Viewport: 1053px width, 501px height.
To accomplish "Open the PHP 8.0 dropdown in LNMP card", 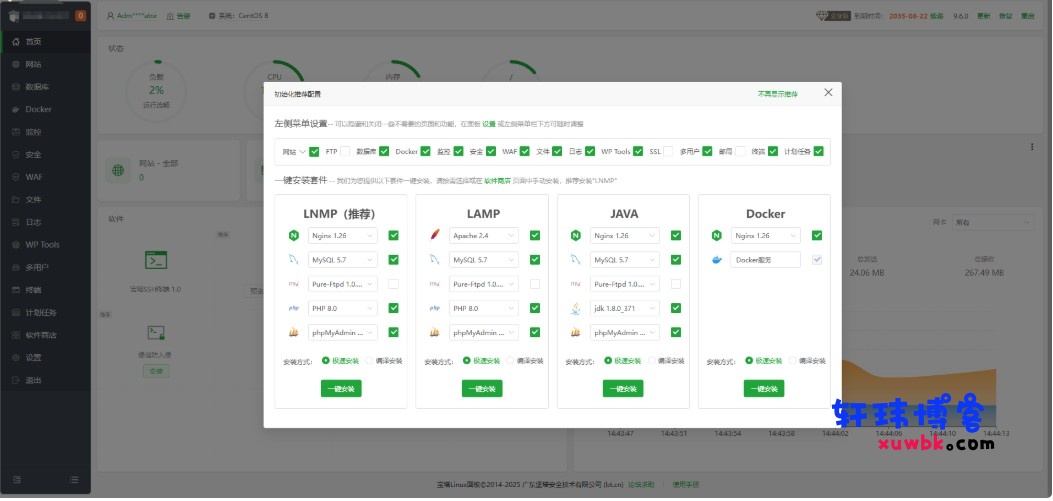I will pyautogui.click(x=343, y=308).
